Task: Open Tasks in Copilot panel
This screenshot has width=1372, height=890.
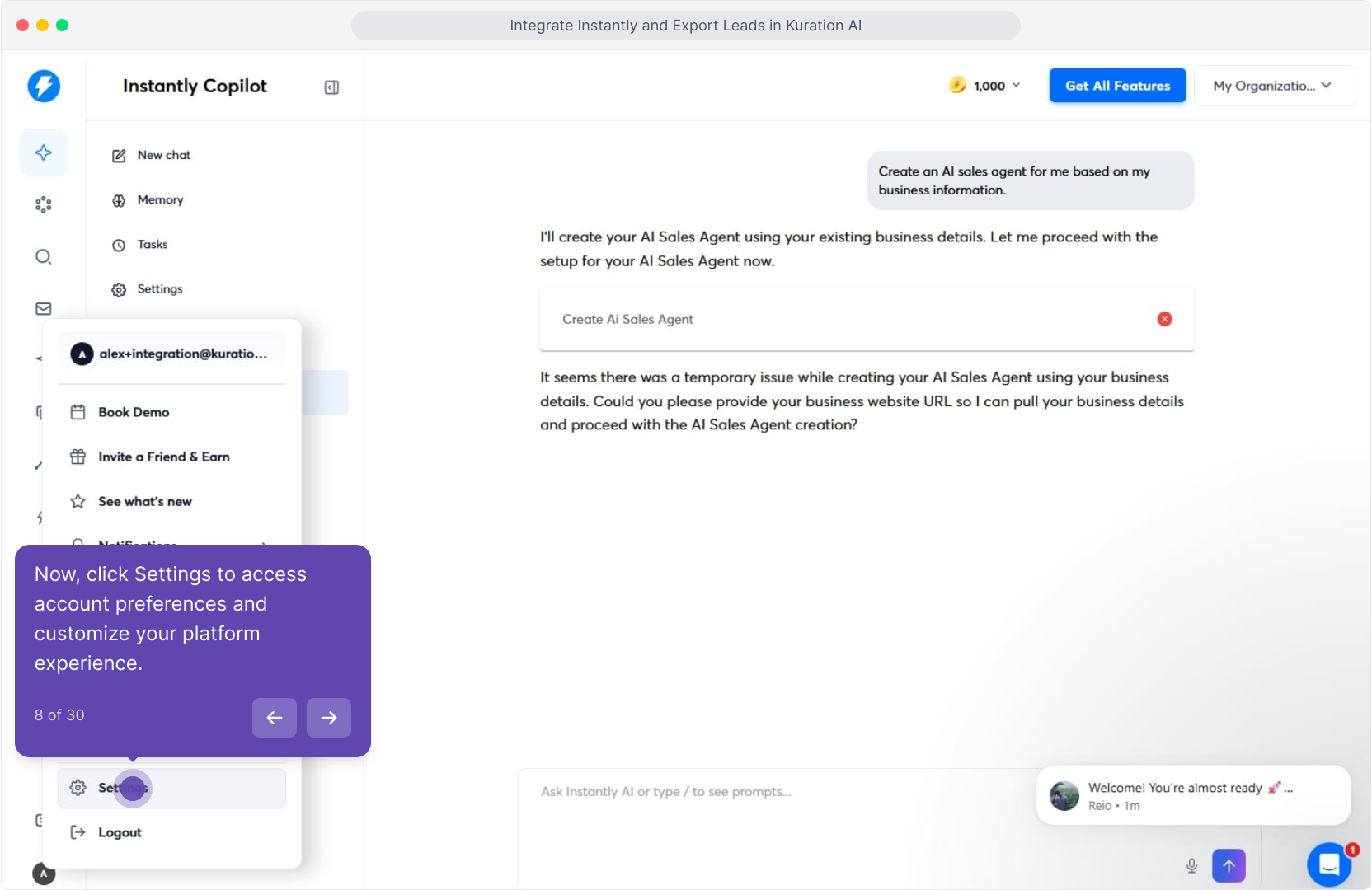Action: click(x=153, y=244)
